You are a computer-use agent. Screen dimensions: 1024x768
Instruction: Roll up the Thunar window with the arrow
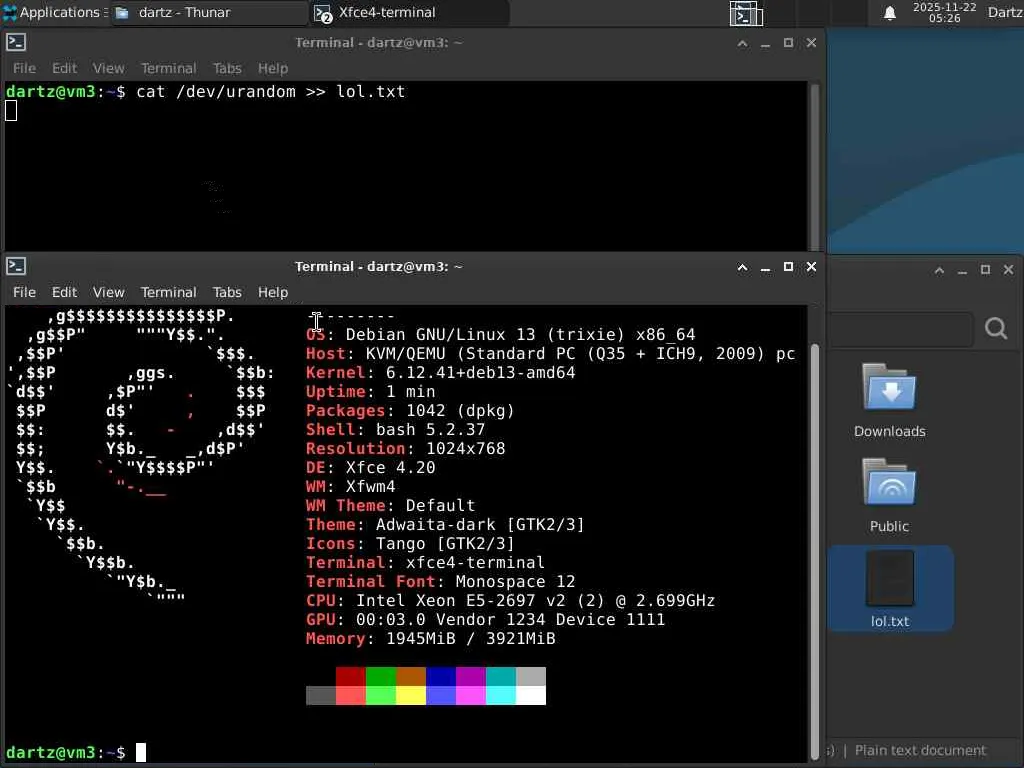pos(939,270)
